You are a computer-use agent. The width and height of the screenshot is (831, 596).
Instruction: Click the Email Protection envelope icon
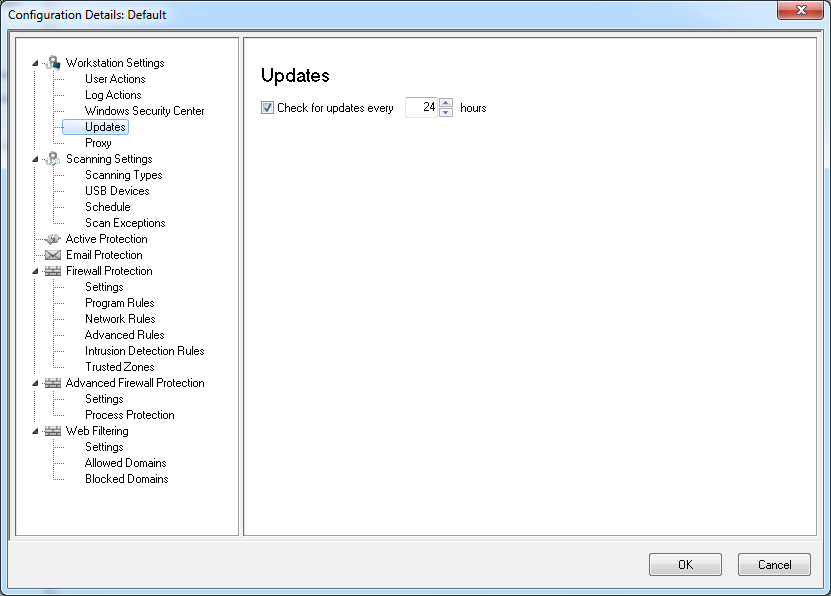[x=53, y=255]
